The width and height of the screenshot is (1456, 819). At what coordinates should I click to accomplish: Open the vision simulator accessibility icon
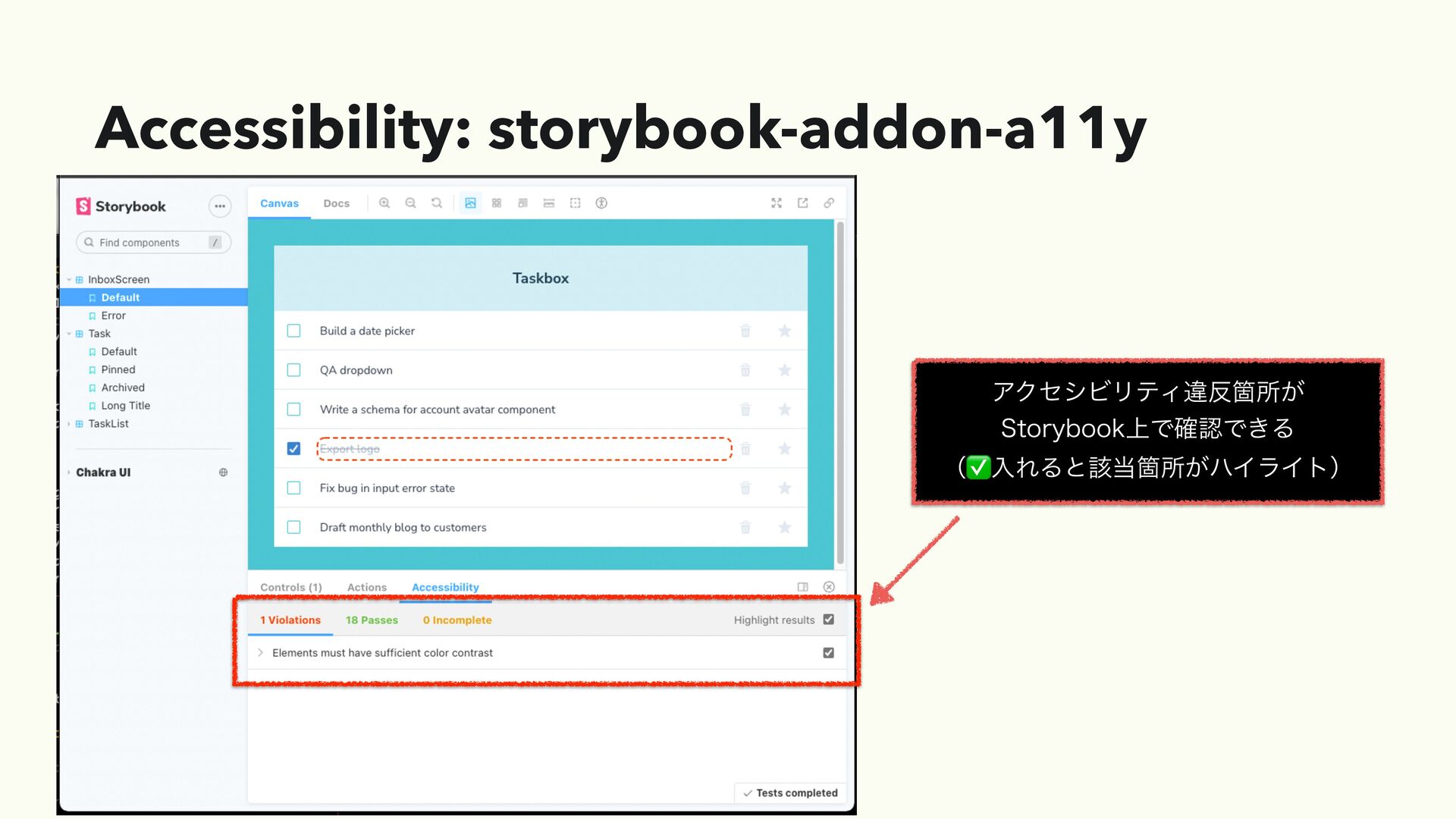(x=601, y=203)
